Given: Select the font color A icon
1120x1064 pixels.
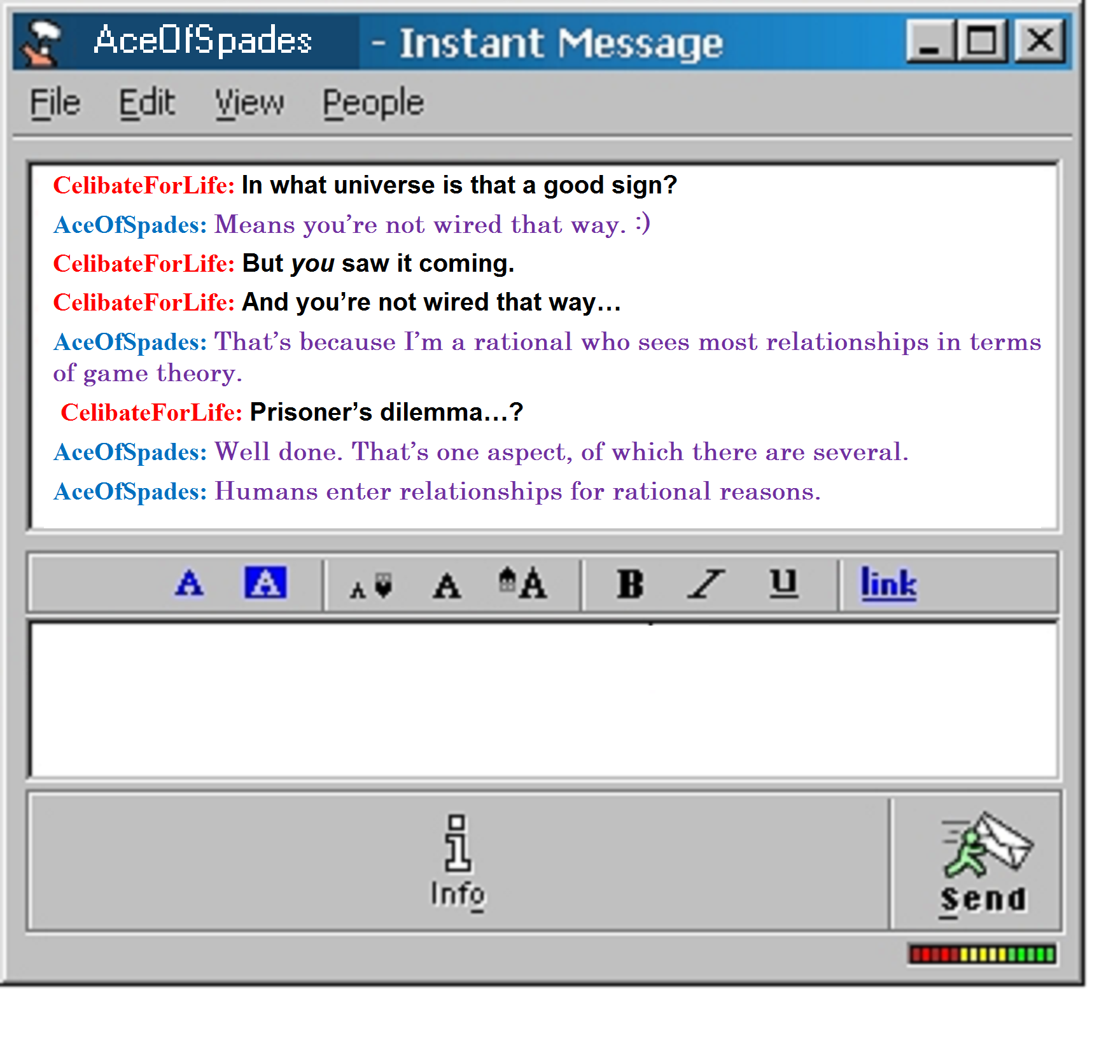Looking at the screenshot, I should click(189, 583).
